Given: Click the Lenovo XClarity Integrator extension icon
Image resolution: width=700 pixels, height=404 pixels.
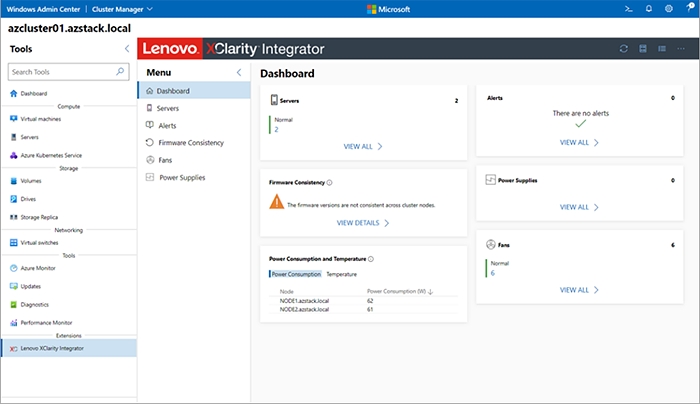Looking at the screenshot, I should point(13,349).
